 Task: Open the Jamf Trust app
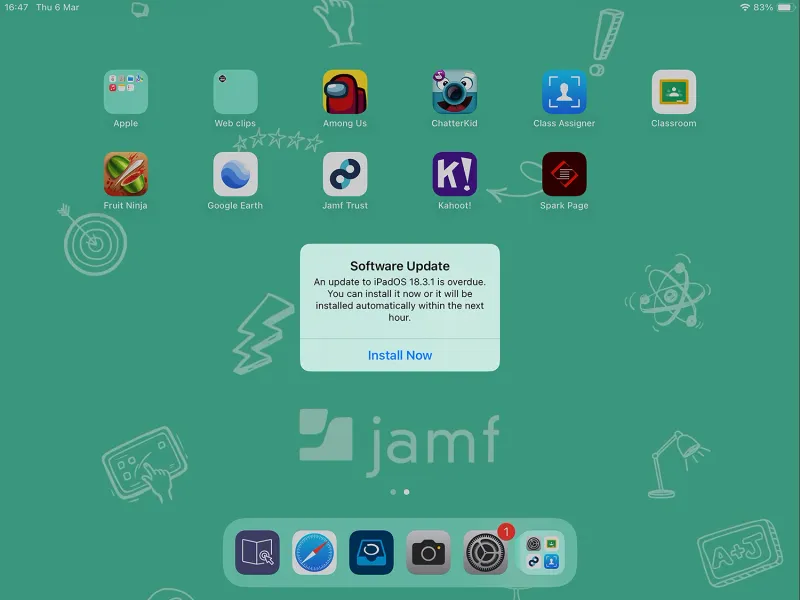point(345,174)
